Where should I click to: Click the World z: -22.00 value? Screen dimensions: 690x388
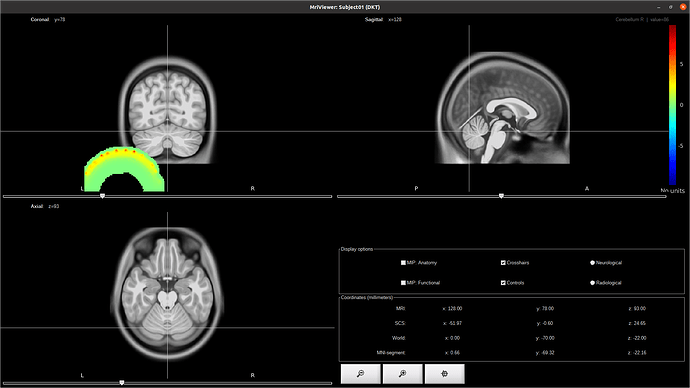(637, 338)
